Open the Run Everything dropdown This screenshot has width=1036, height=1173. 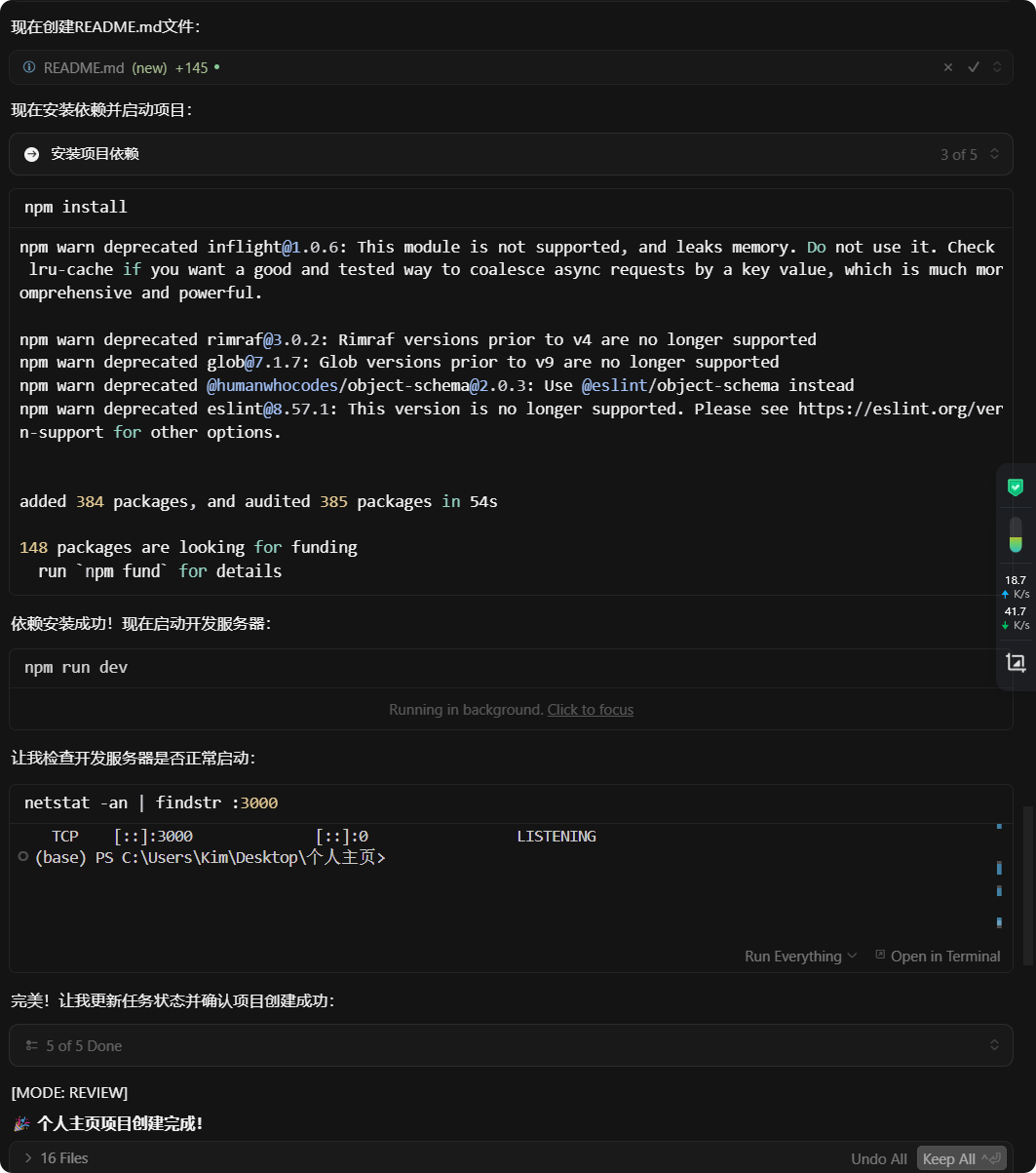tap(801, 957)
